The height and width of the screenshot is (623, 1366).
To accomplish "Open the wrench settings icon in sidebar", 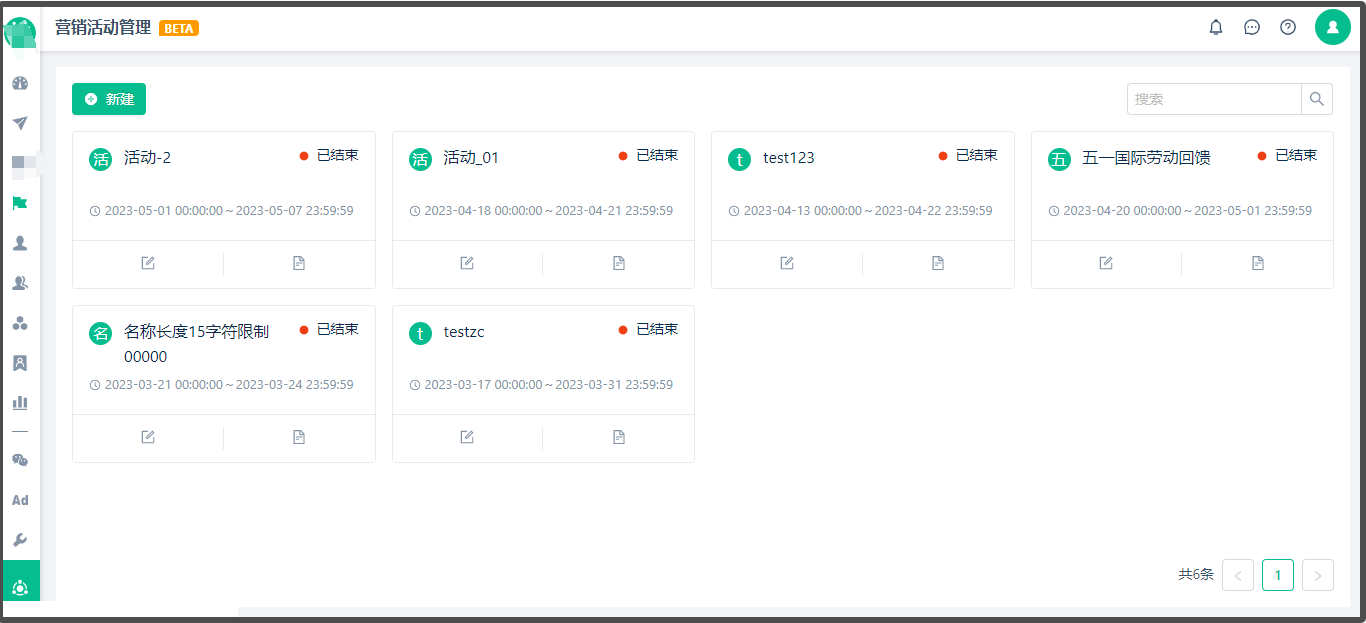I will click(20, 540).
